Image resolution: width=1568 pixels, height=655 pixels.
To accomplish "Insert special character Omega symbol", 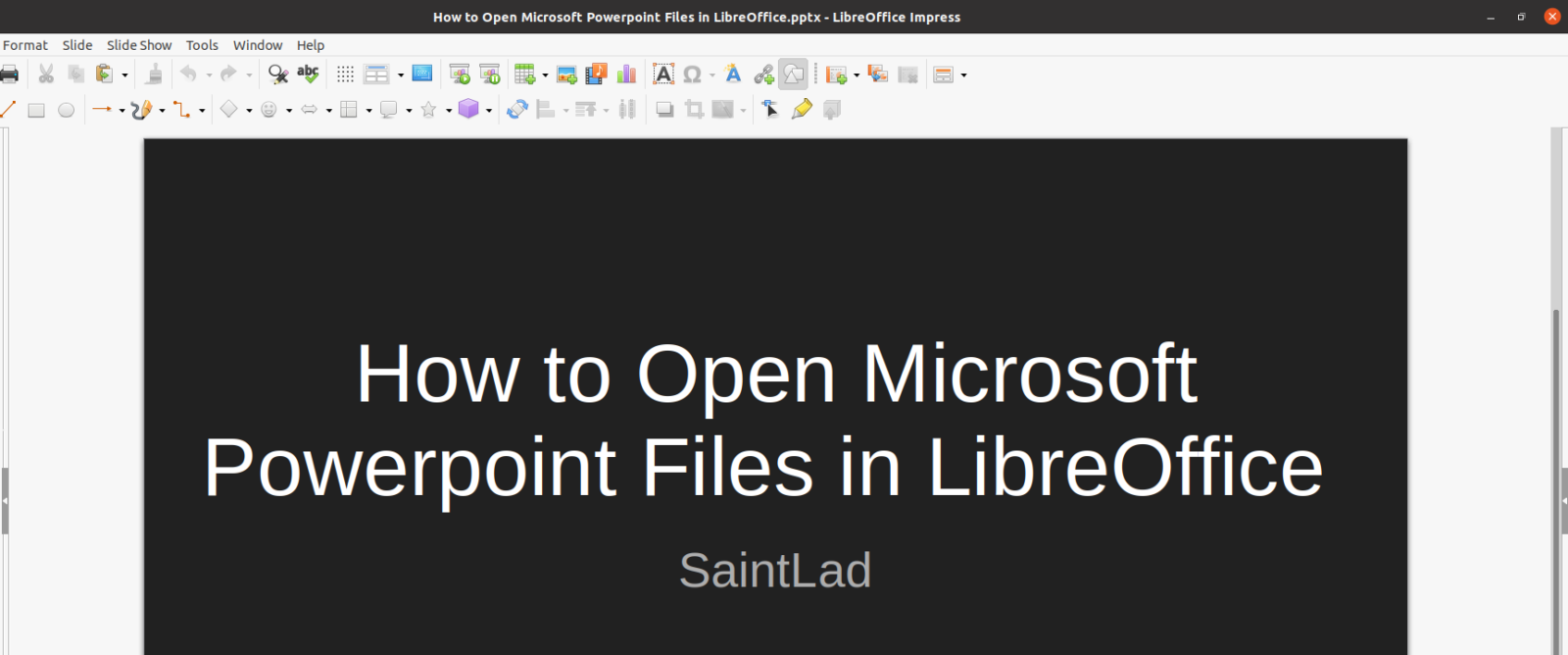I will [692, 75].
